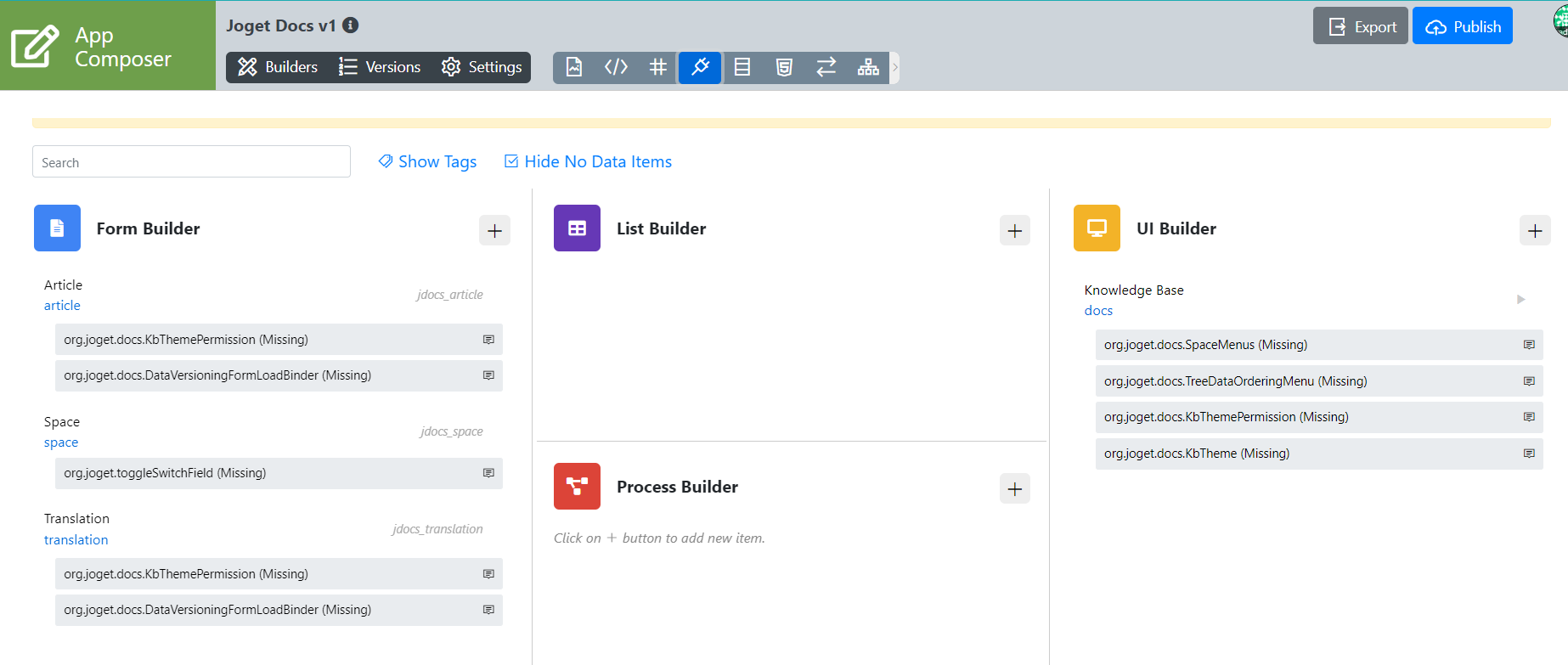Click the Search input field
This screenshot has width=1568, height=665.
[191, 161]
